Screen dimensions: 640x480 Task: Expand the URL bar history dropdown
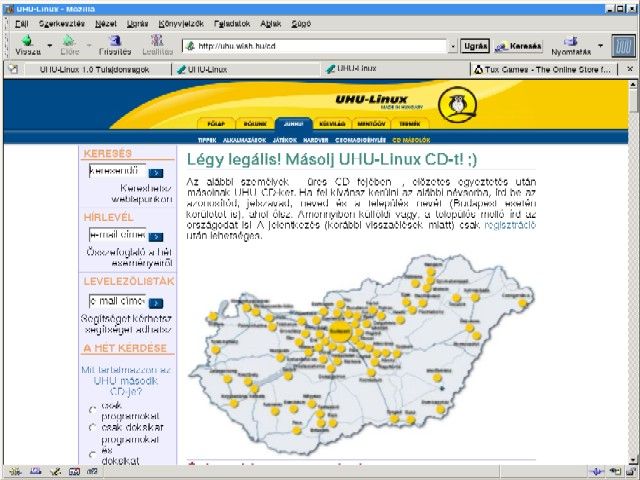click(x=453, y=47)
